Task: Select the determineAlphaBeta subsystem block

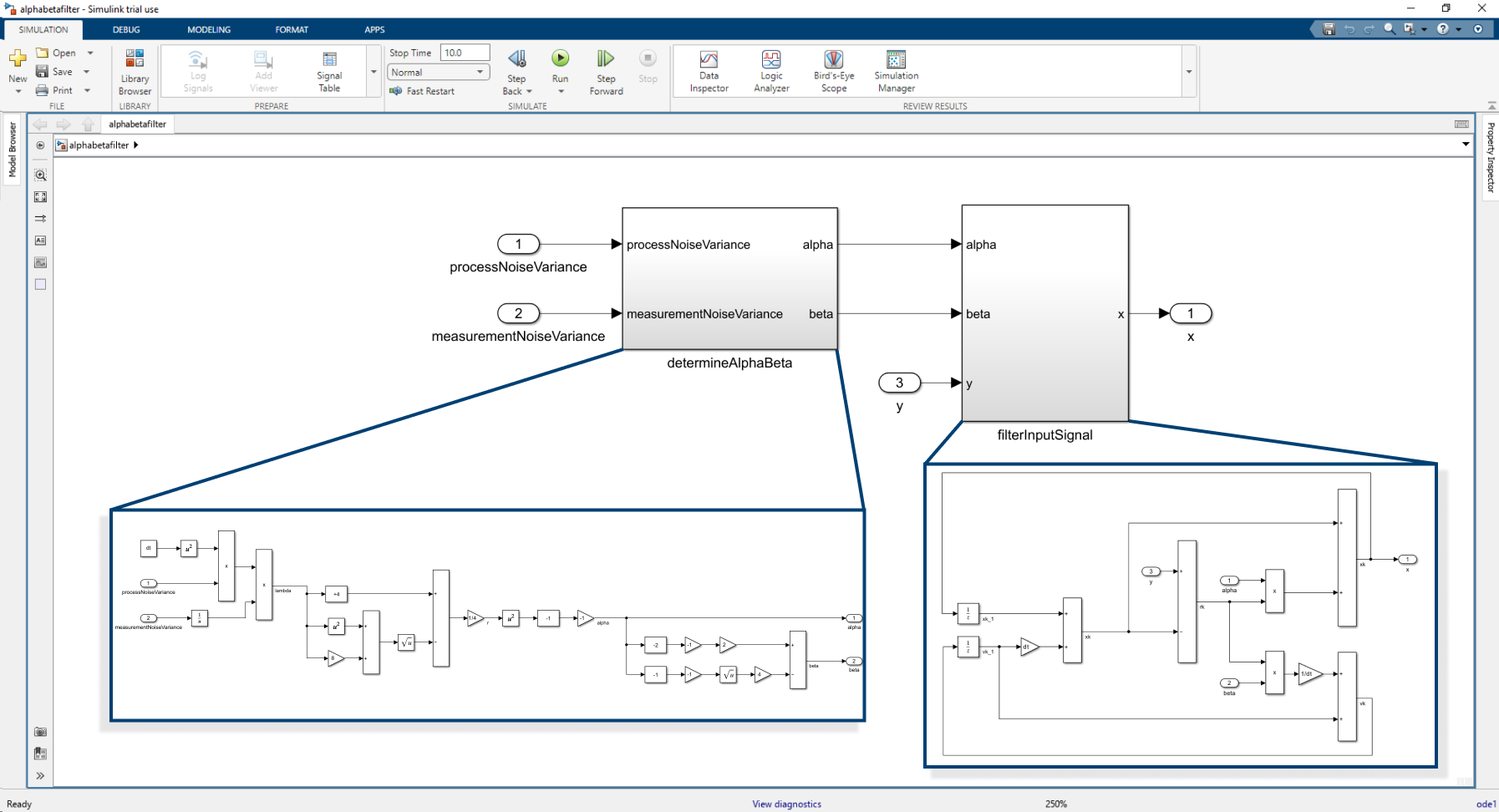Action: (729, 279)
